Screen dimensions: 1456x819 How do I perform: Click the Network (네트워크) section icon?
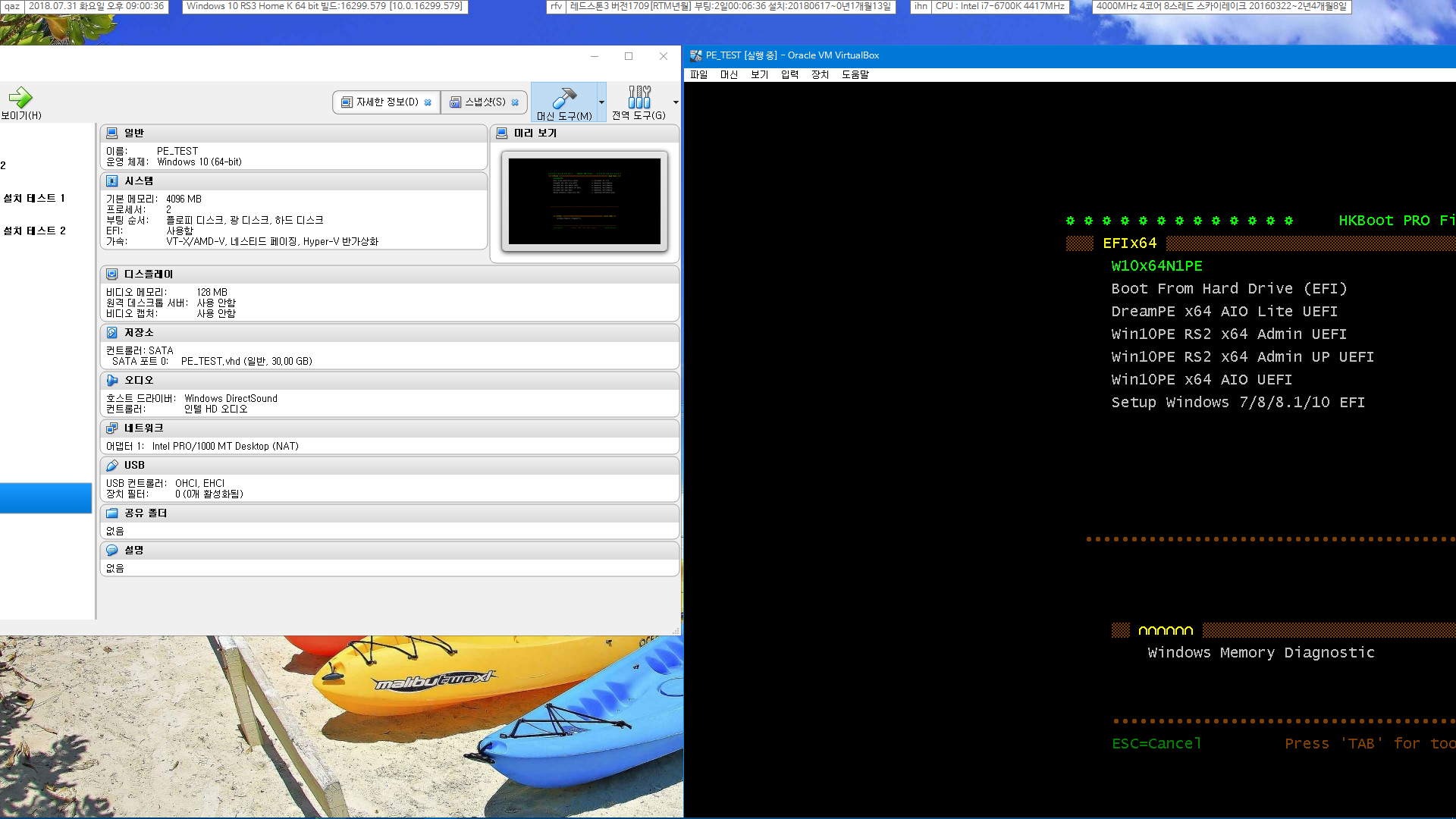point(112,428)
